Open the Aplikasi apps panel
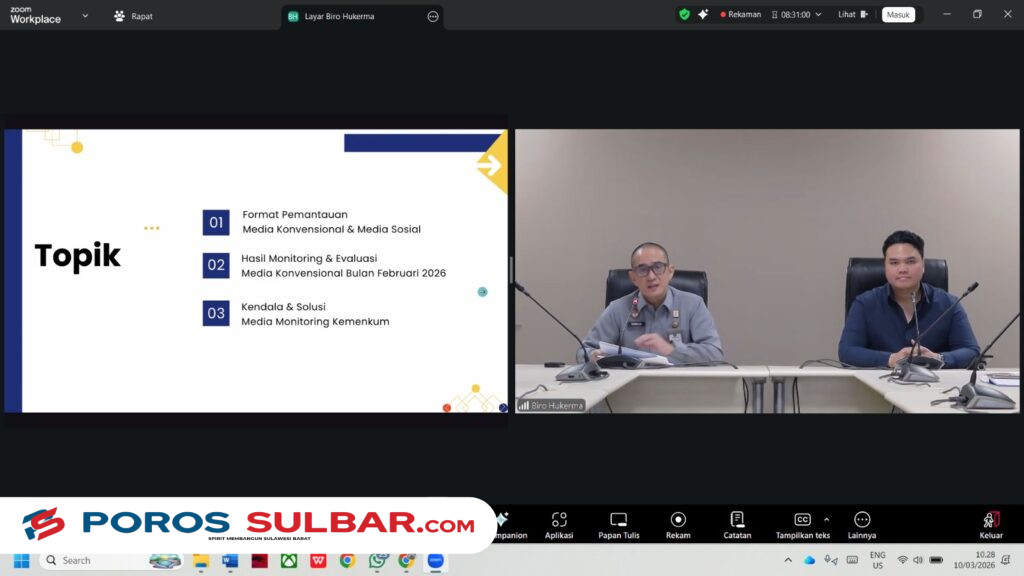The image size is (1024, 576). tap(559, 524)
